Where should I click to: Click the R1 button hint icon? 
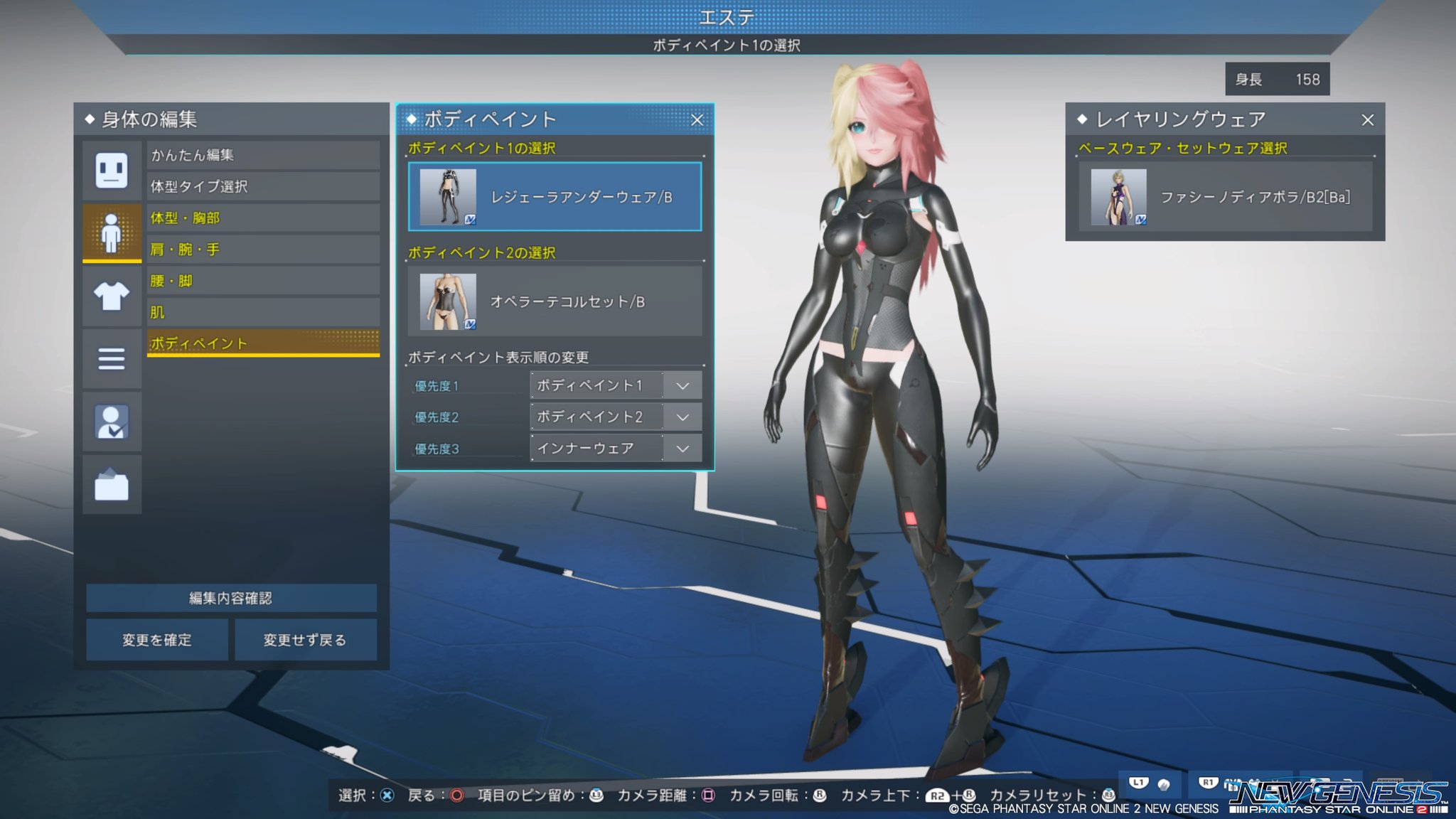tap(1209, 783)
